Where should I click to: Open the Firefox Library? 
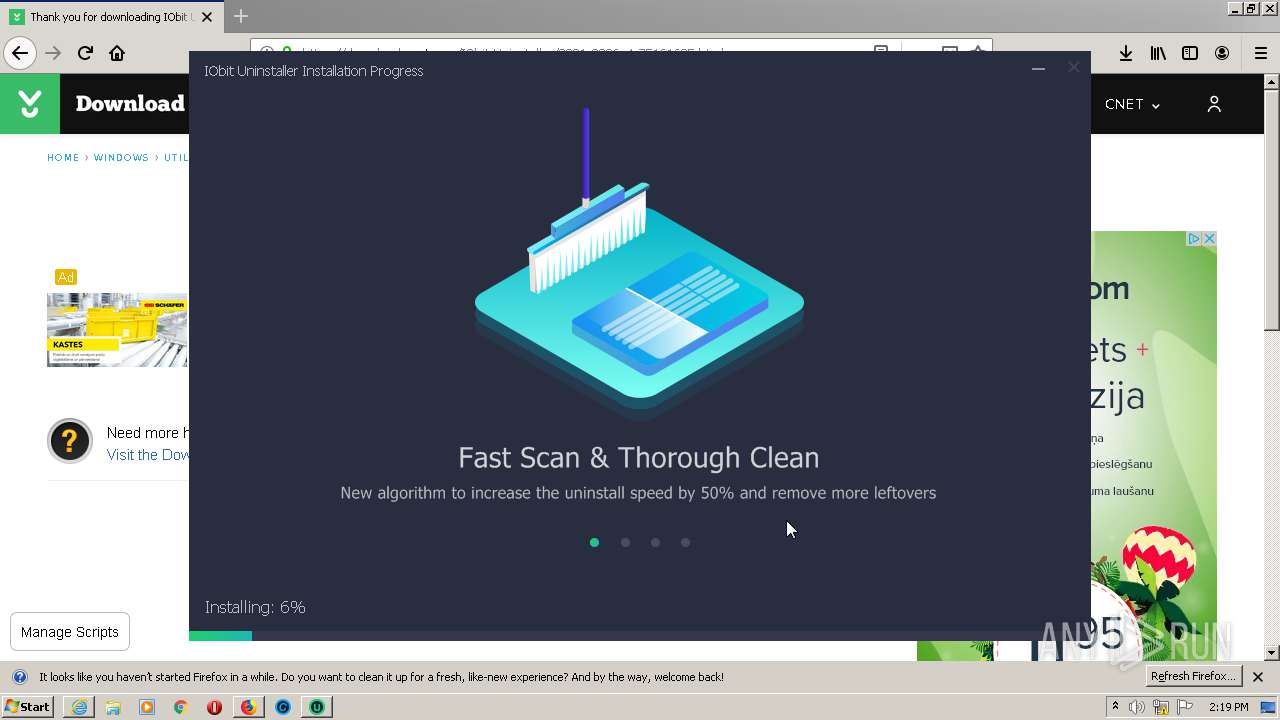(1158, 53)
